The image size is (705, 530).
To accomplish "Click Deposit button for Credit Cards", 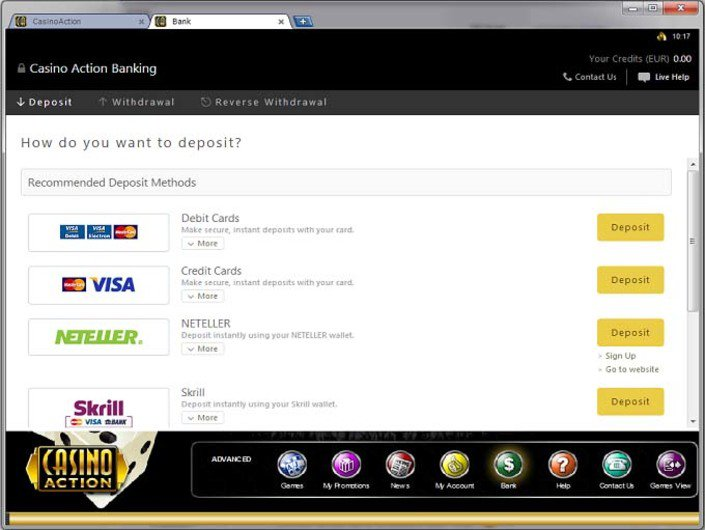I will [630, 280].
